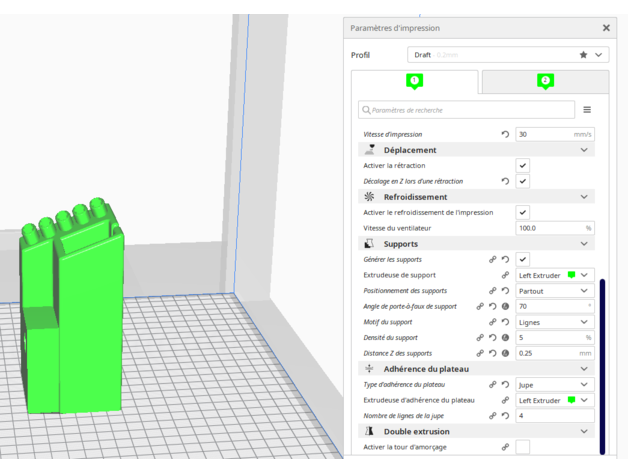Click info icon for Densité du support
Screen dimensions: 628x472
click(x=506, y=338)
